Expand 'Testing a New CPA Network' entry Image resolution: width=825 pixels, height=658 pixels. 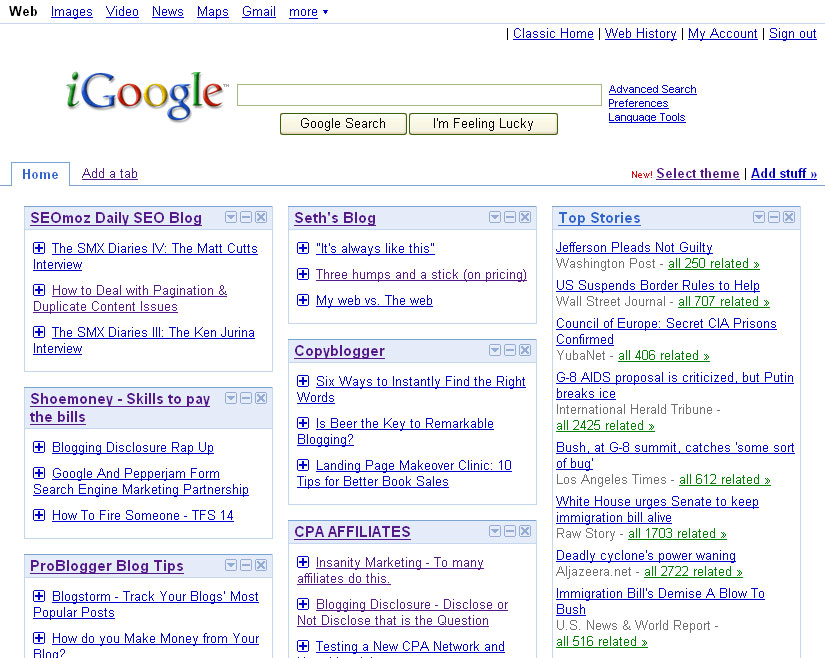[x=303, y=646]
